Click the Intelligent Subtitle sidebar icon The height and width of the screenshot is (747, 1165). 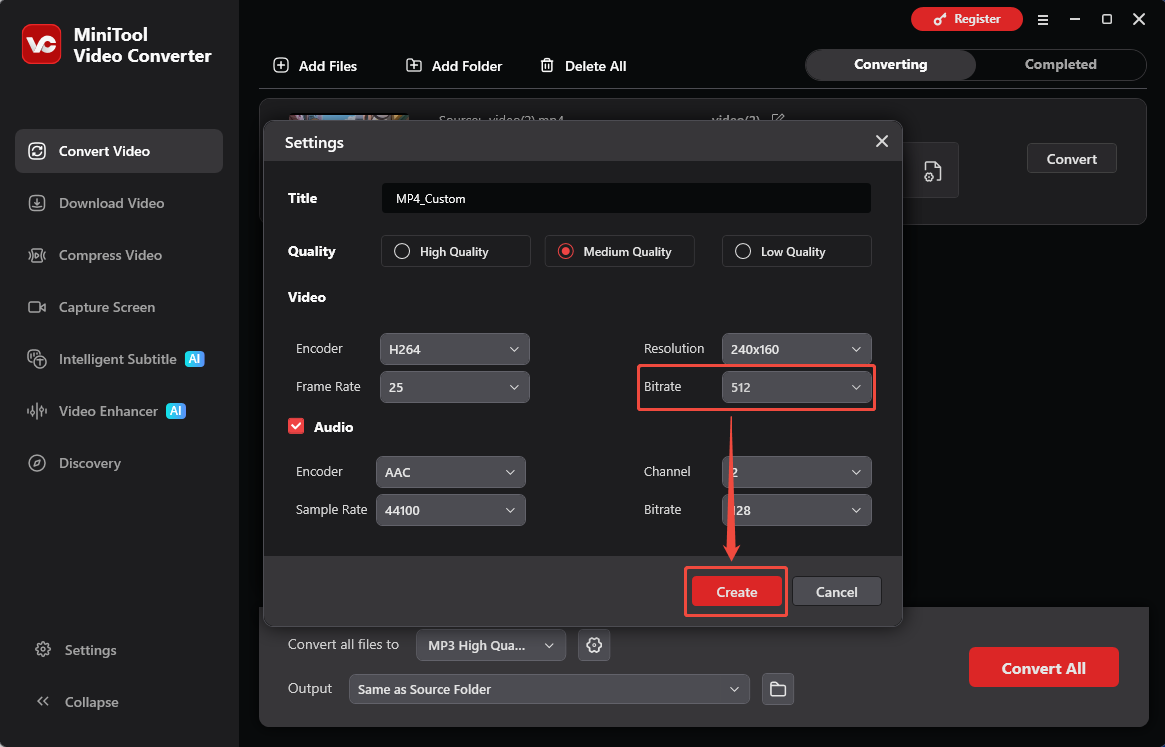pyautogui.click(x=37, y=359)
